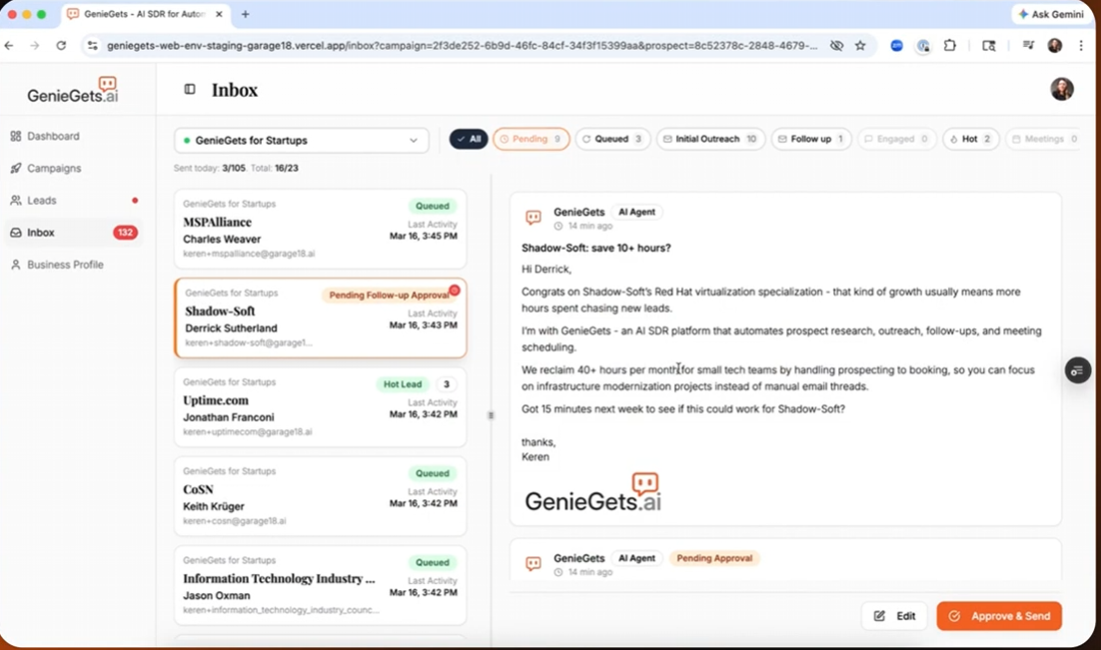The image size is (1101, 650).
Task: Click the AI Agent tag on the first message
Action: point(636,212)
